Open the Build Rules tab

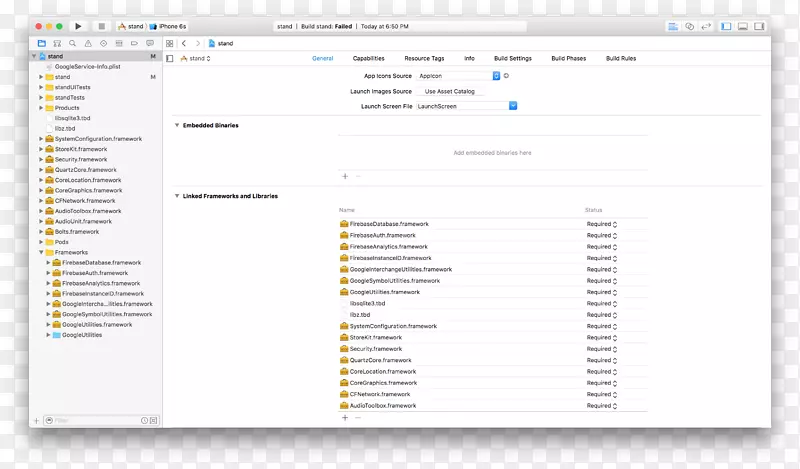[x=621, y=59]
